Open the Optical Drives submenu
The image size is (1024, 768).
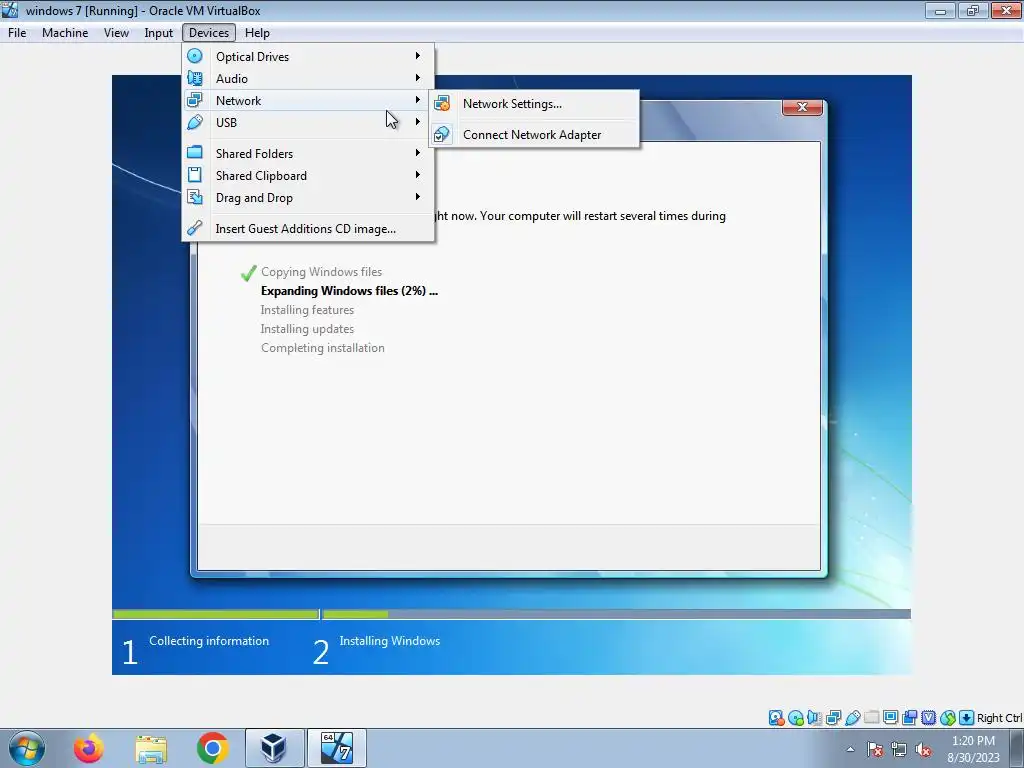pyautogui.click(x=308, y=56)
